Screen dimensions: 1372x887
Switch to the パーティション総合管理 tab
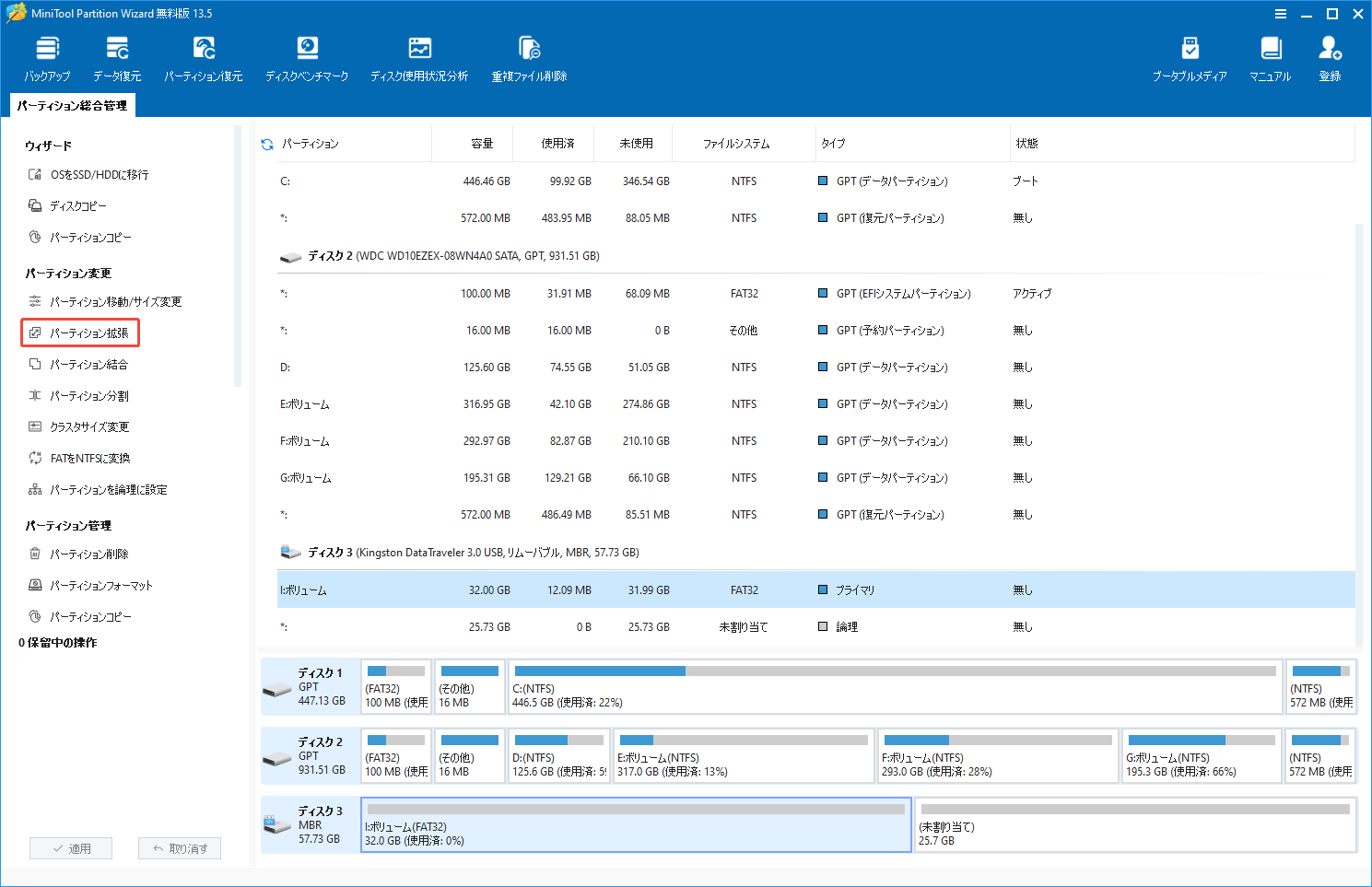click(x=70, y=105)
